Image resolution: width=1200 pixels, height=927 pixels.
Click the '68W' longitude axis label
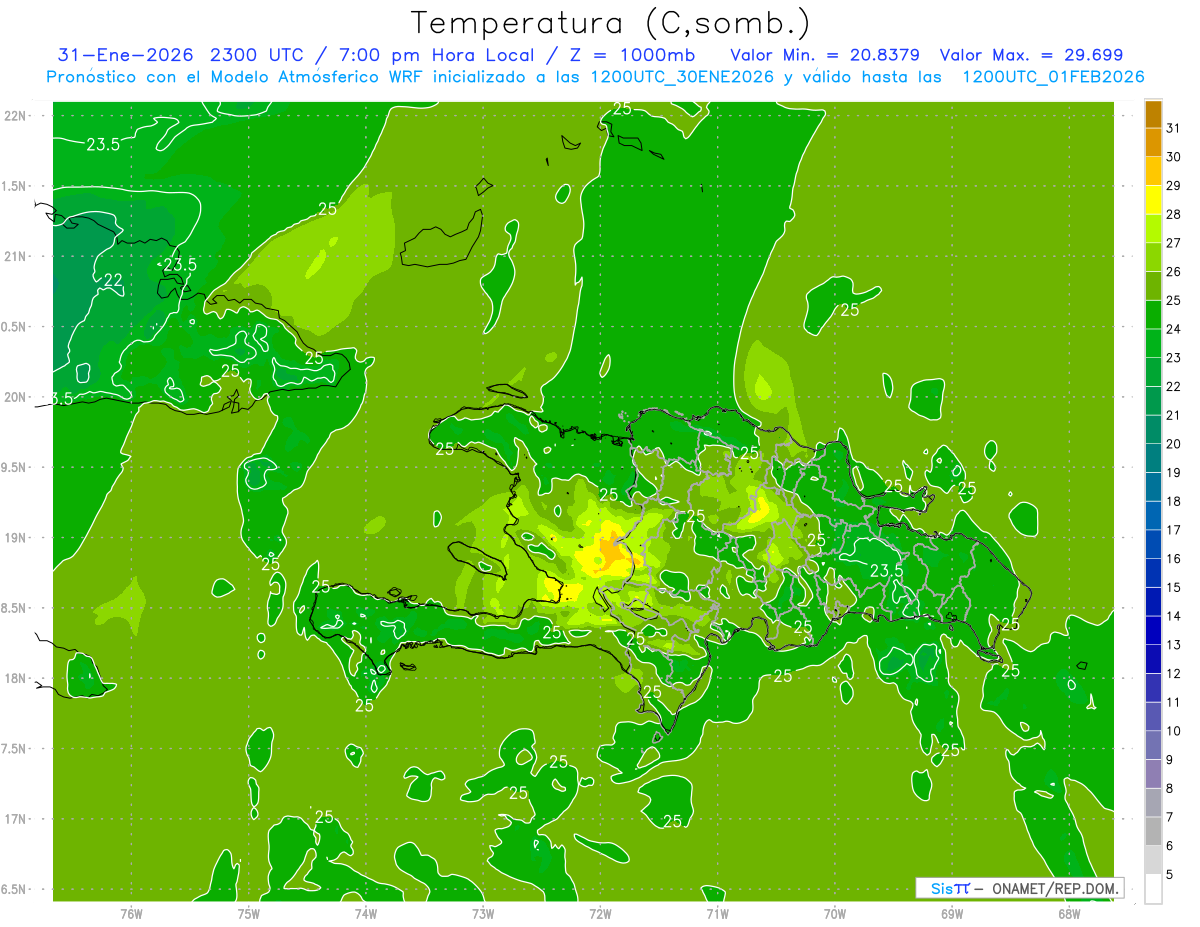click(x=1069, y=913)
